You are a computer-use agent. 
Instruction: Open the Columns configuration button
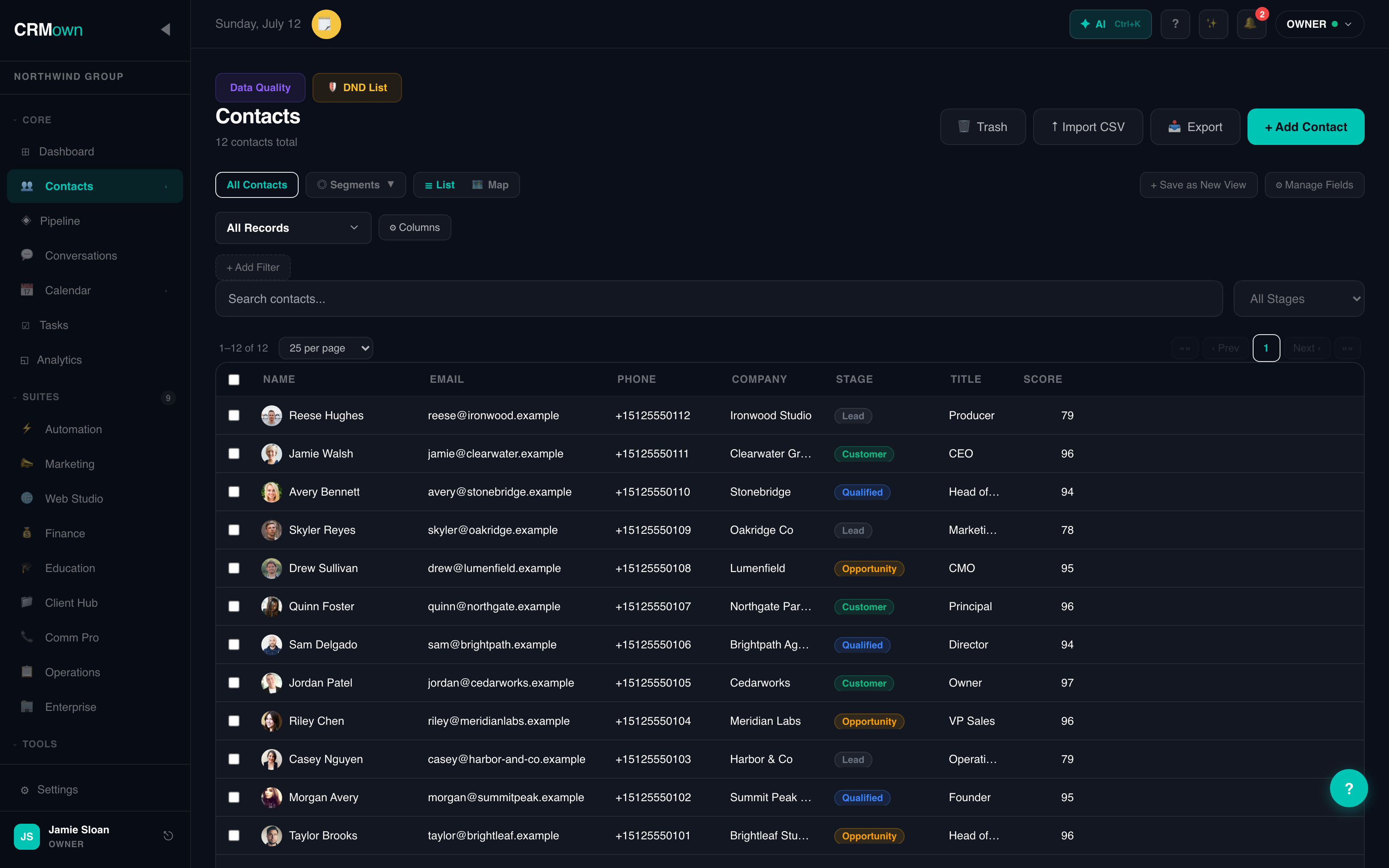(415, 227)
